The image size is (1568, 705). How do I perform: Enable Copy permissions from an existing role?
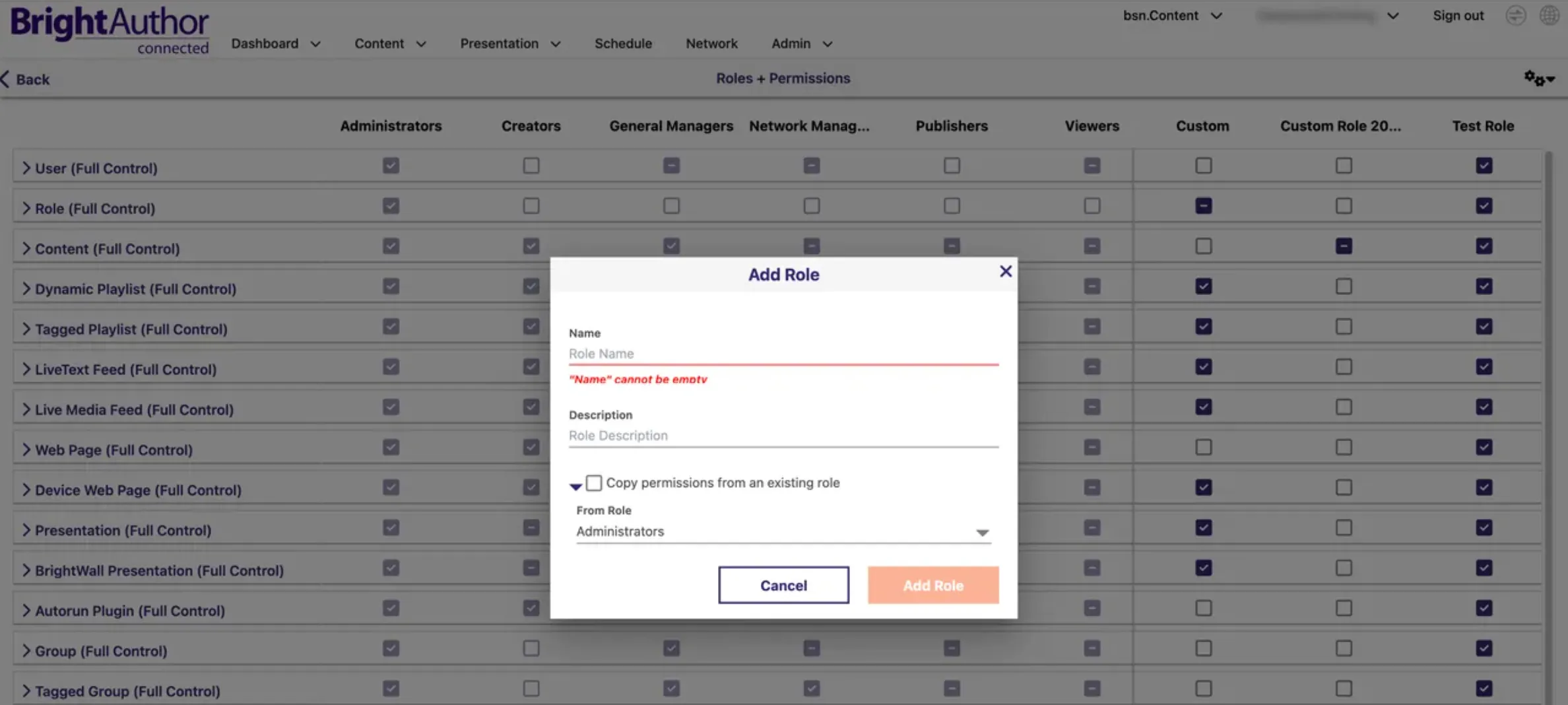click(594, 483)
